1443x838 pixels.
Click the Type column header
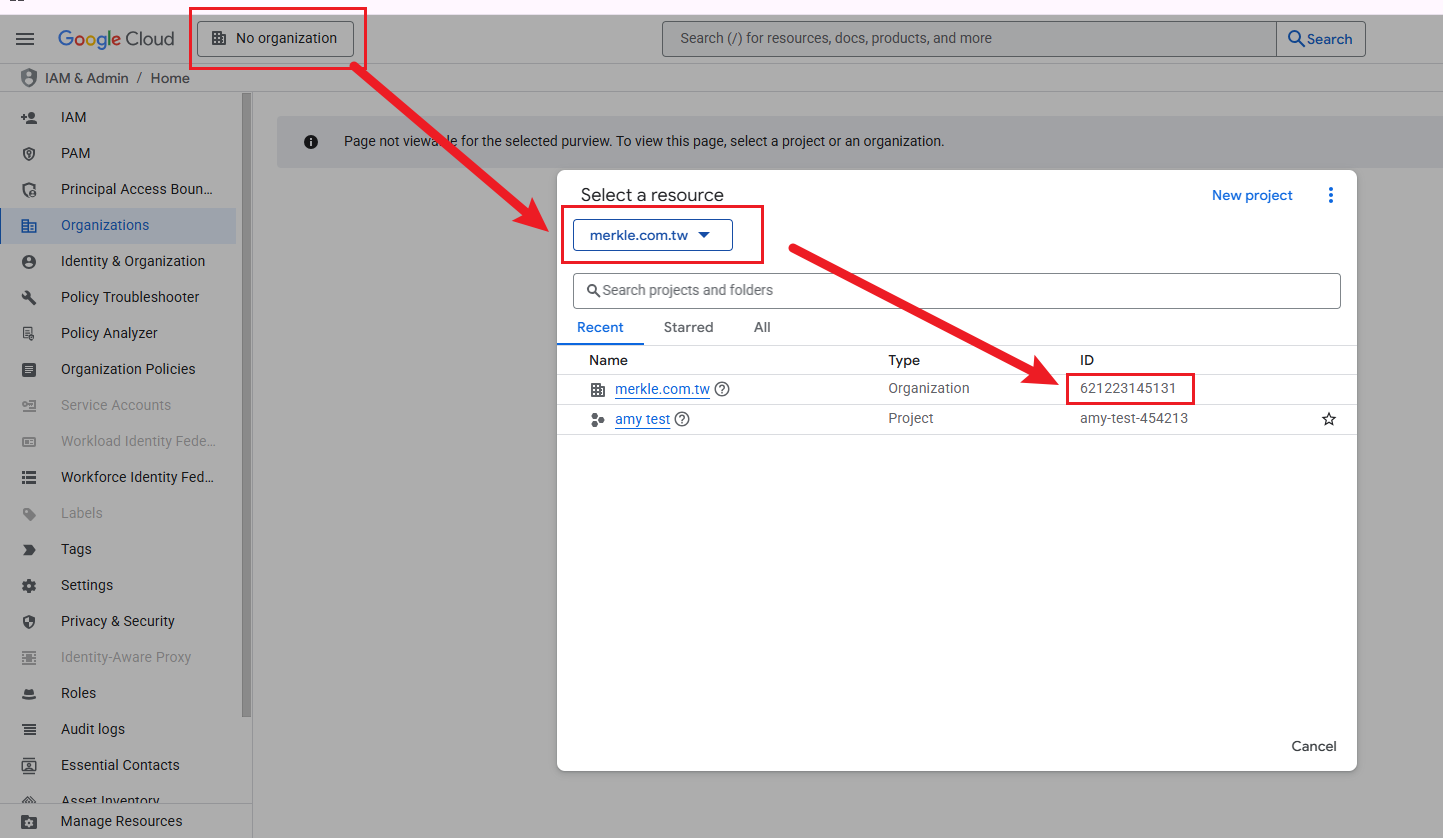pos(904,360)
